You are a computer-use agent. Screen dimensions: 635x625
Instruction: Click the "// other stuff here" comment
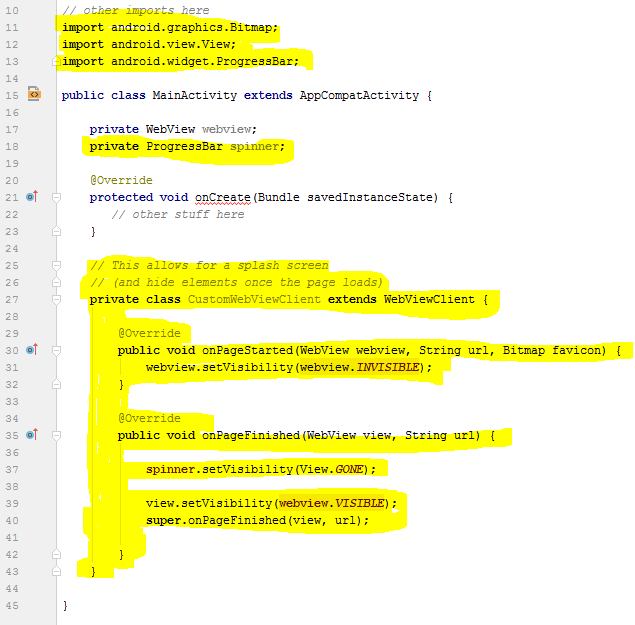point(178,214)
